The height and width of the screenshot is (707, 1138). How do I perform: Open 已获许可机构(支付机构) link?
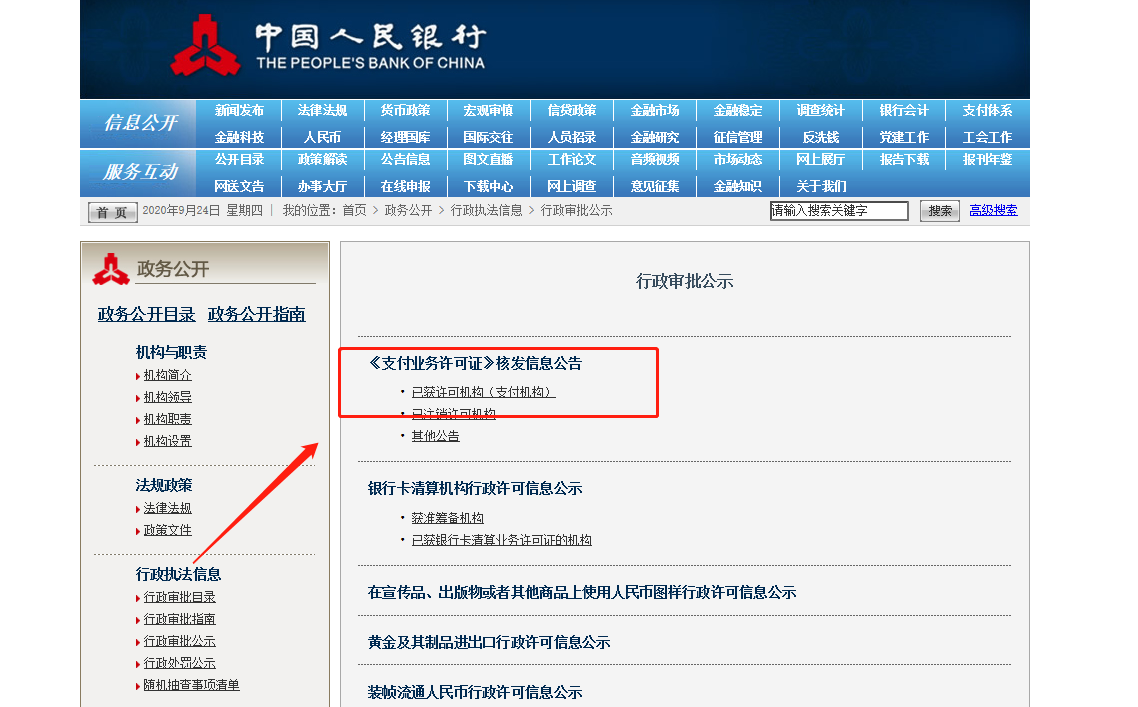point(483,392)
